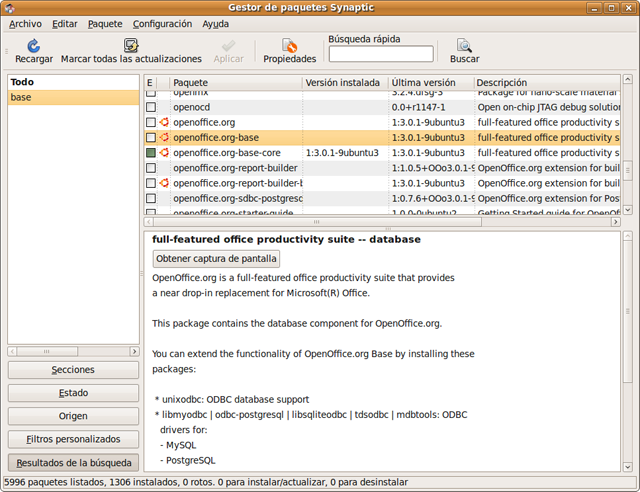Image resolution: width=640 pixels, height=492 pixels.
Task: Open the Configuración menu
Action: pos(162,23)
